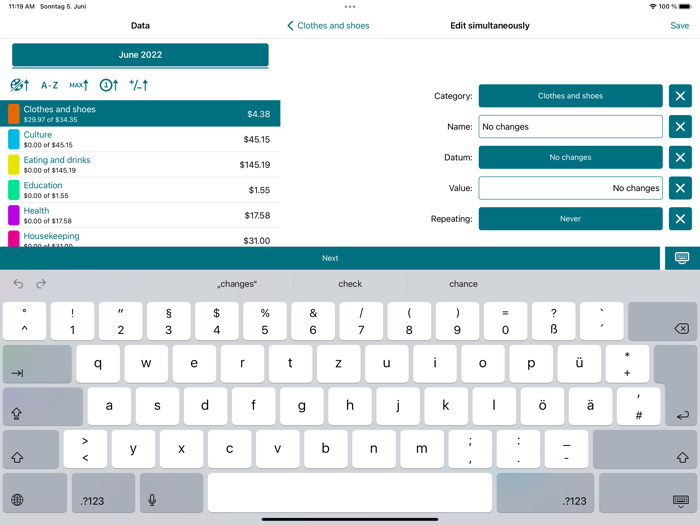Select the Health category row
The width and height of the screenshot is (700, 525).
click(140, 215)
